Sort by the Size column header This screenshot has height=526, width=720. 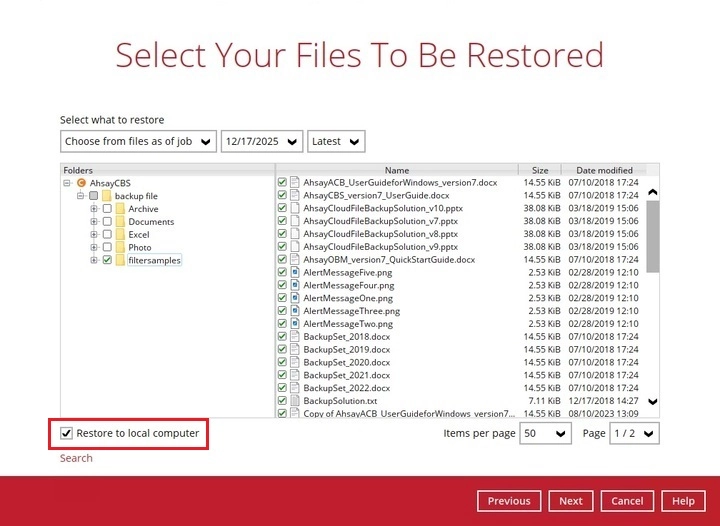(x=540, y=170)
